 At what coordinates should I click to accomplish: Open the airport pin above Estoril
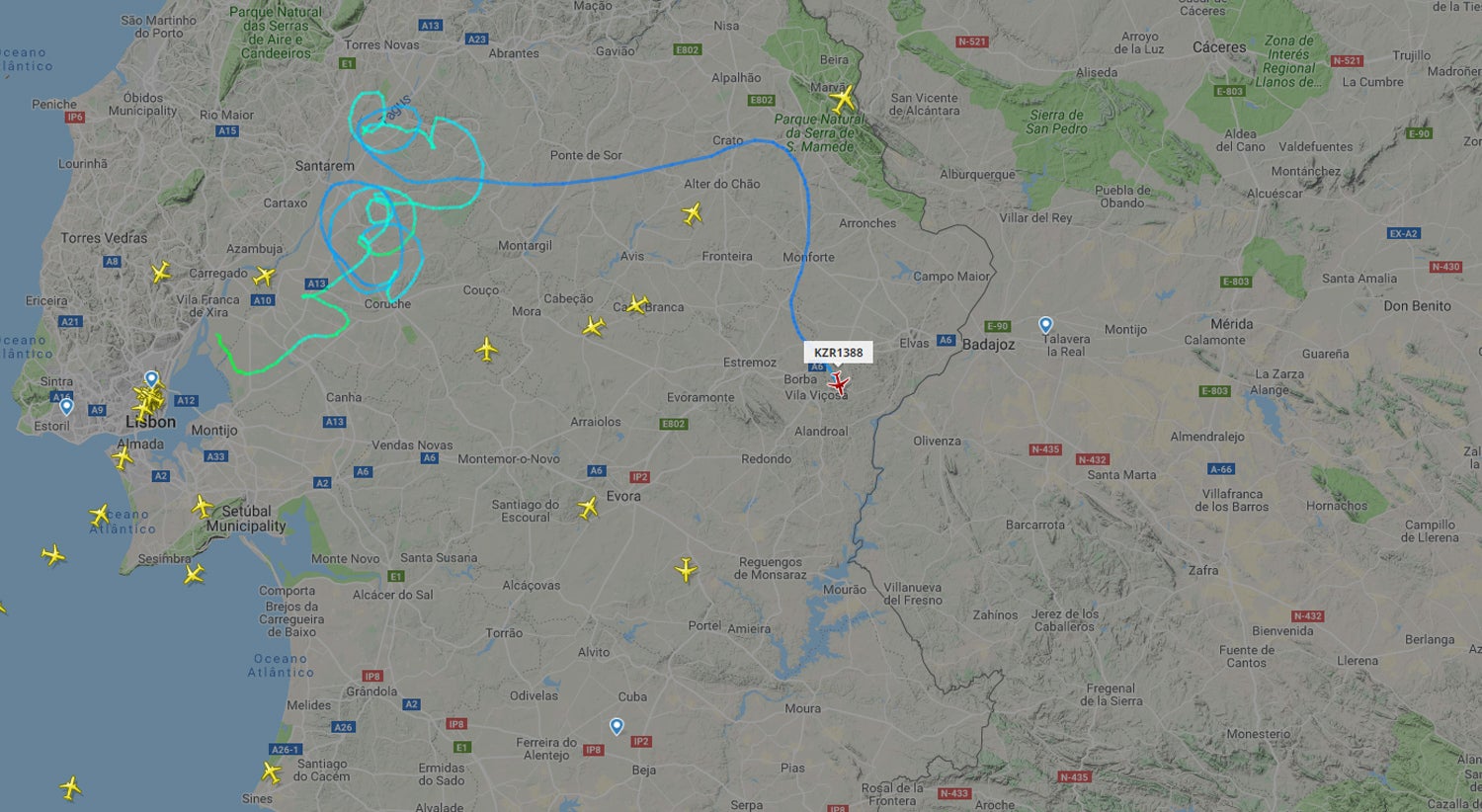coord(66,406)
